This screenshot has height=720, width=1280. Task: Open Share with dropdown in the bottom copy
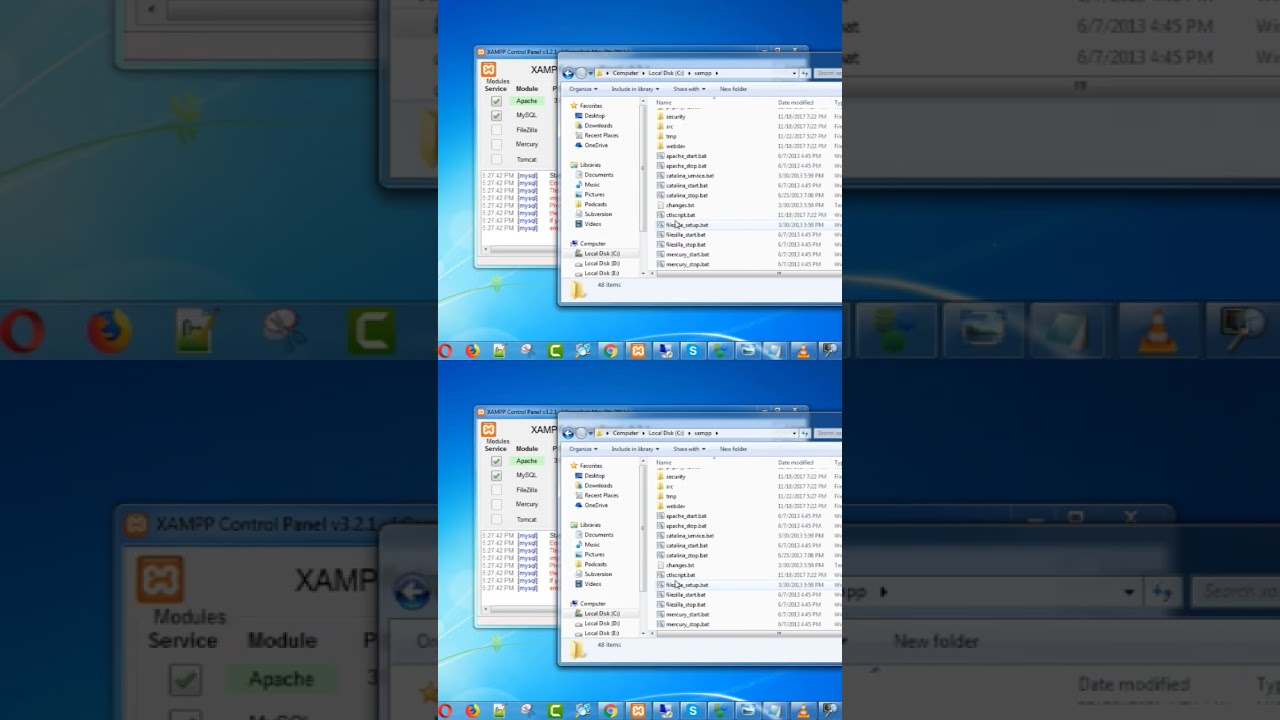(x=689, y=449)
